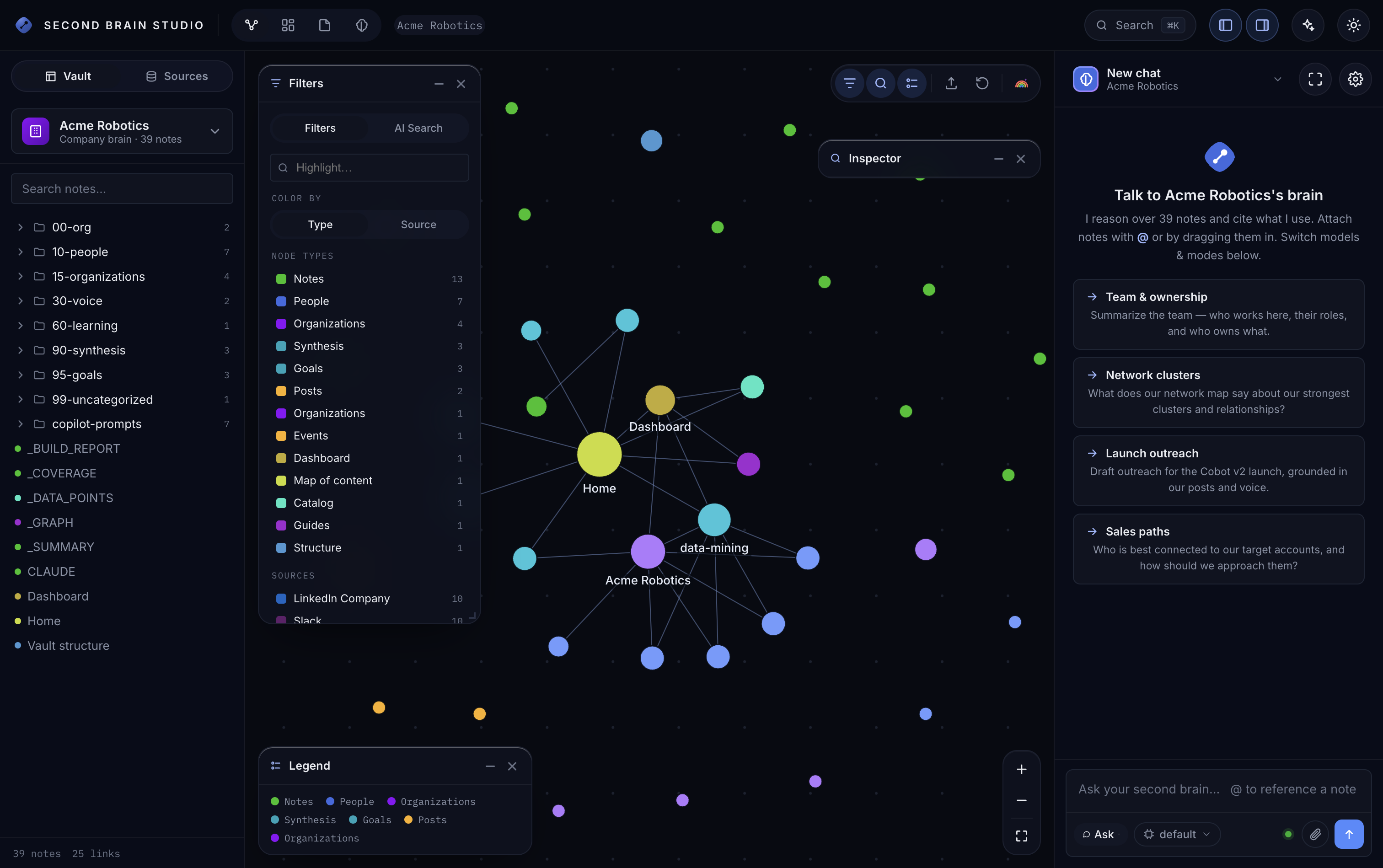Click the Search notes field
The image size is (1383, 868).
coord(122,189)
